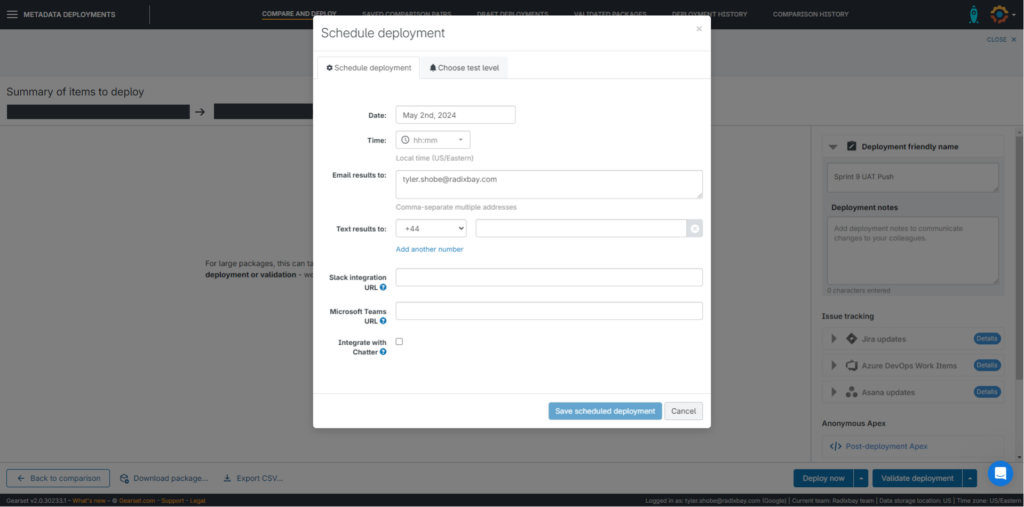Click the CLOSE link at top right
The height and width of the screenshot is (507, 1024).
coord(1001,39)
